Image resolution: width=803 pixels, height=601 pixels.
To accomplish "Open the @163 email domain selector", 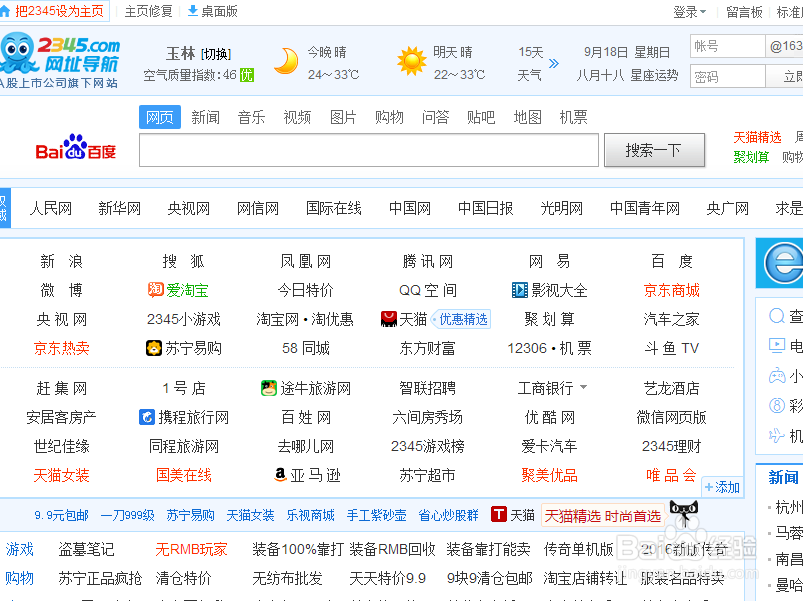I will click(784, 46).
